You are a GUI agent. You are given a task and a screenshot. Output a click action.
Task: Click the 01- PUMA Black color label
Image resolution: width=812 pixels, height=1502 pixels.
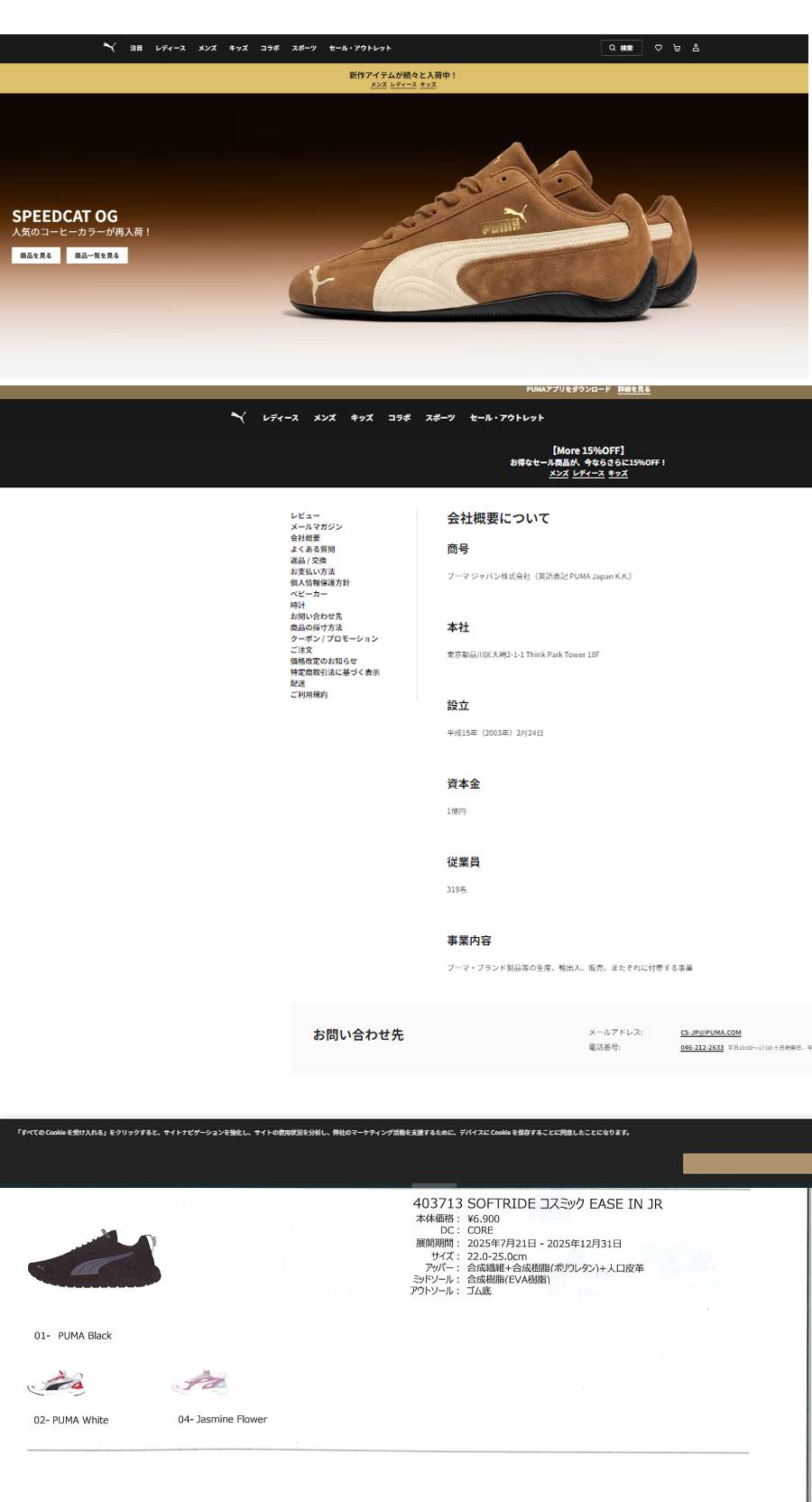(73, 1336)
